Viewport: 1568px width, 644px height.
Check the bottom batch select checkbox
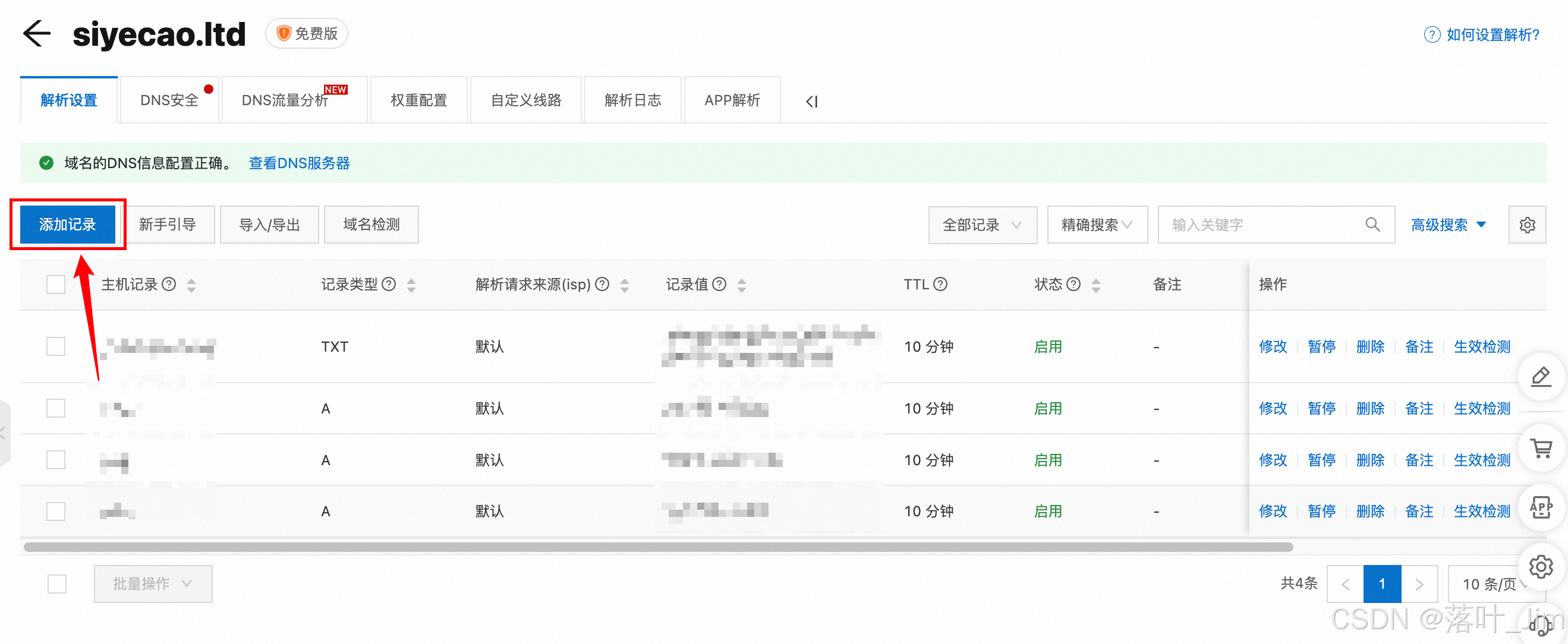click(56, 584)
